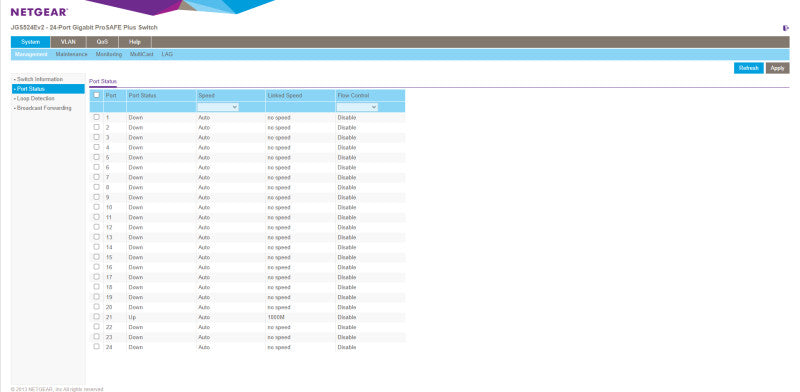Click 'no speed' in port 12 row
The height and width of the screenshot is (392, 800).
279,227
